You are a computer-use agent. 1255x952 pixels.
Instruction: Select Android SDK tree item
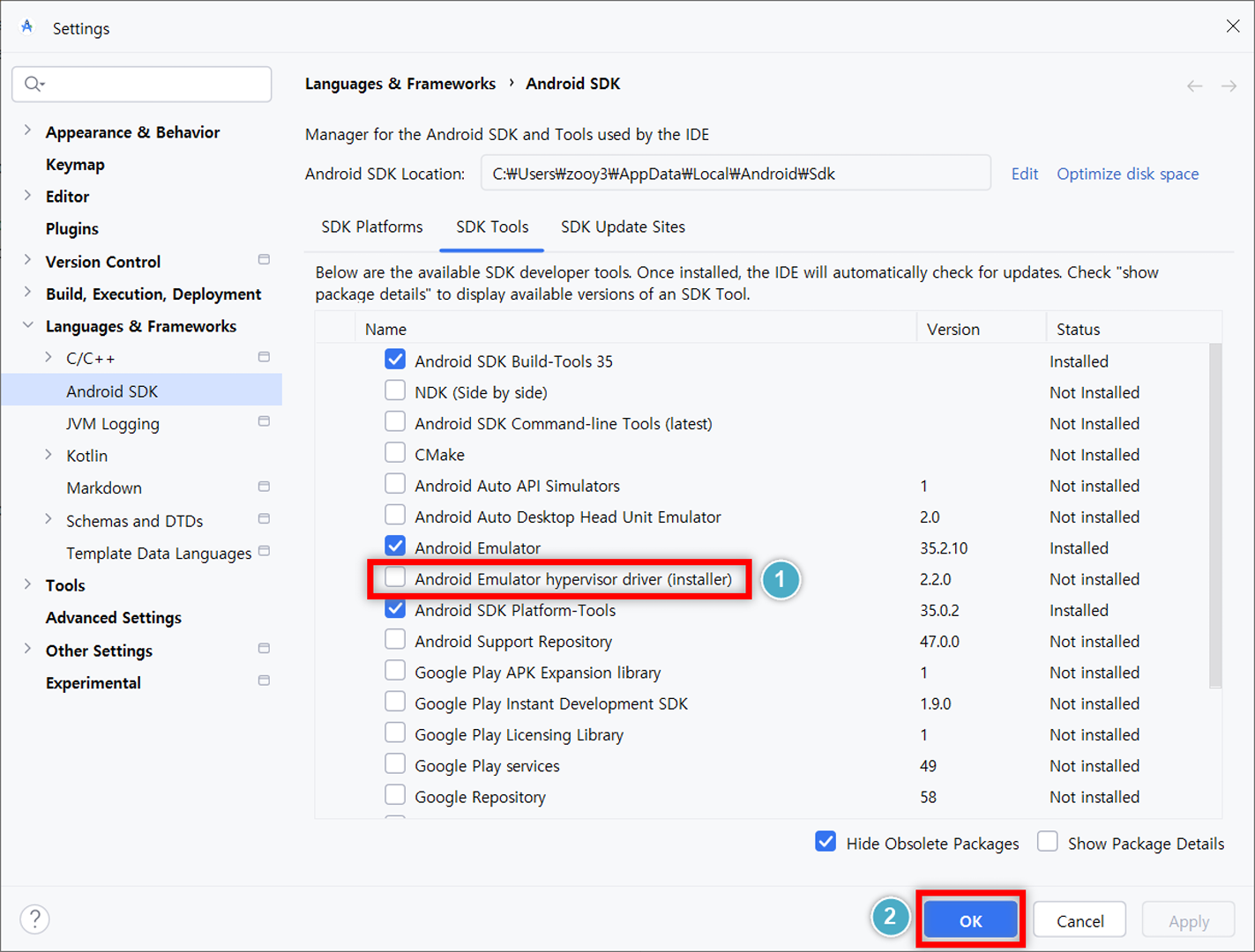142,390
